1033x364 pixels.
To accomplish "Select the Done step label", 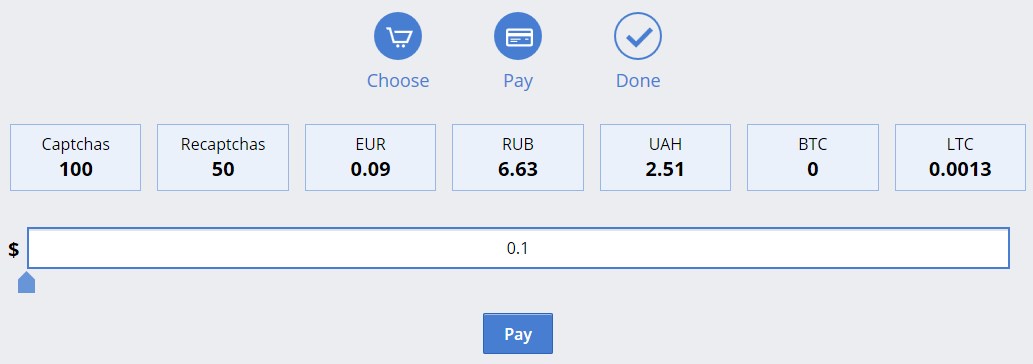I will [638, 81].
